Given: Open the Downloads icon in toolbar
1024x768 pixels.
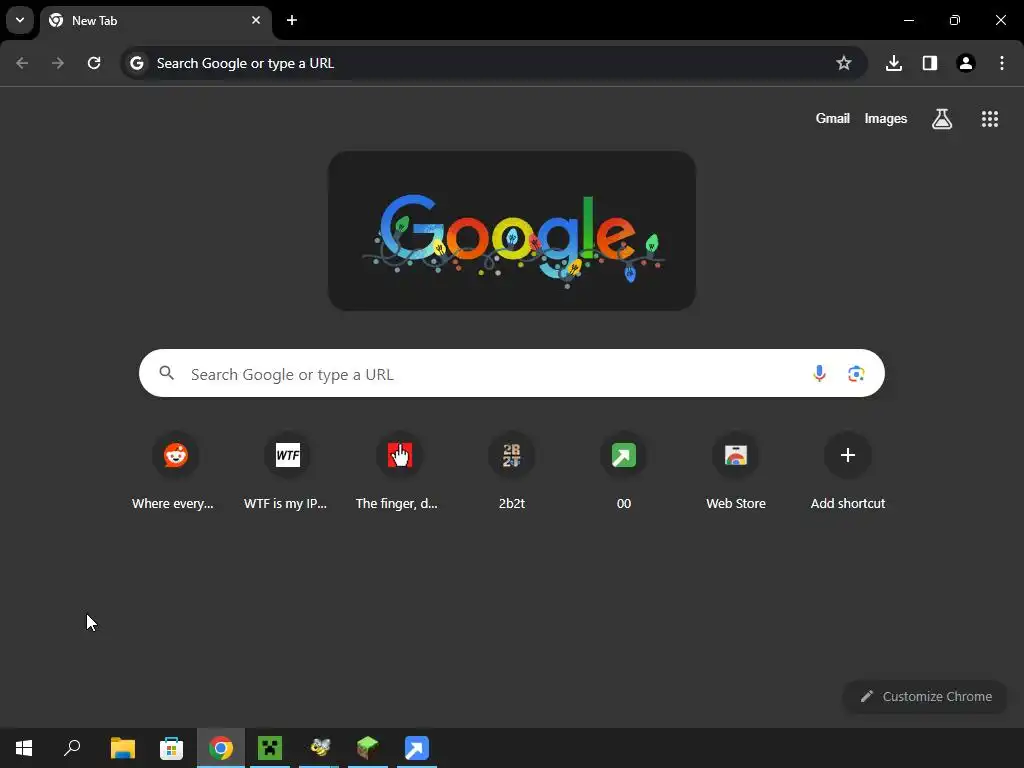Looking at the screenshot, I should [x=894, y=63].
